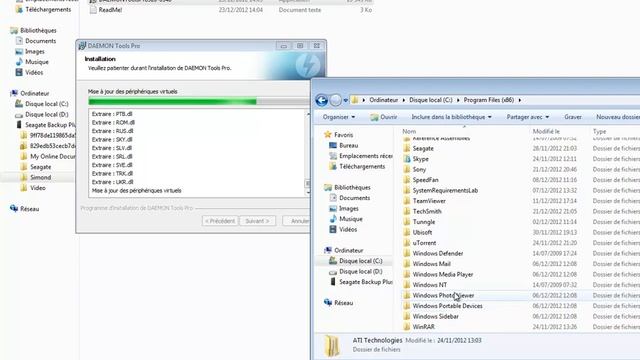The width and height of the screenshot is (640, 360).
Task: Click the Précédent button in the DAEMON Tools installer
Action: (220, 221)
